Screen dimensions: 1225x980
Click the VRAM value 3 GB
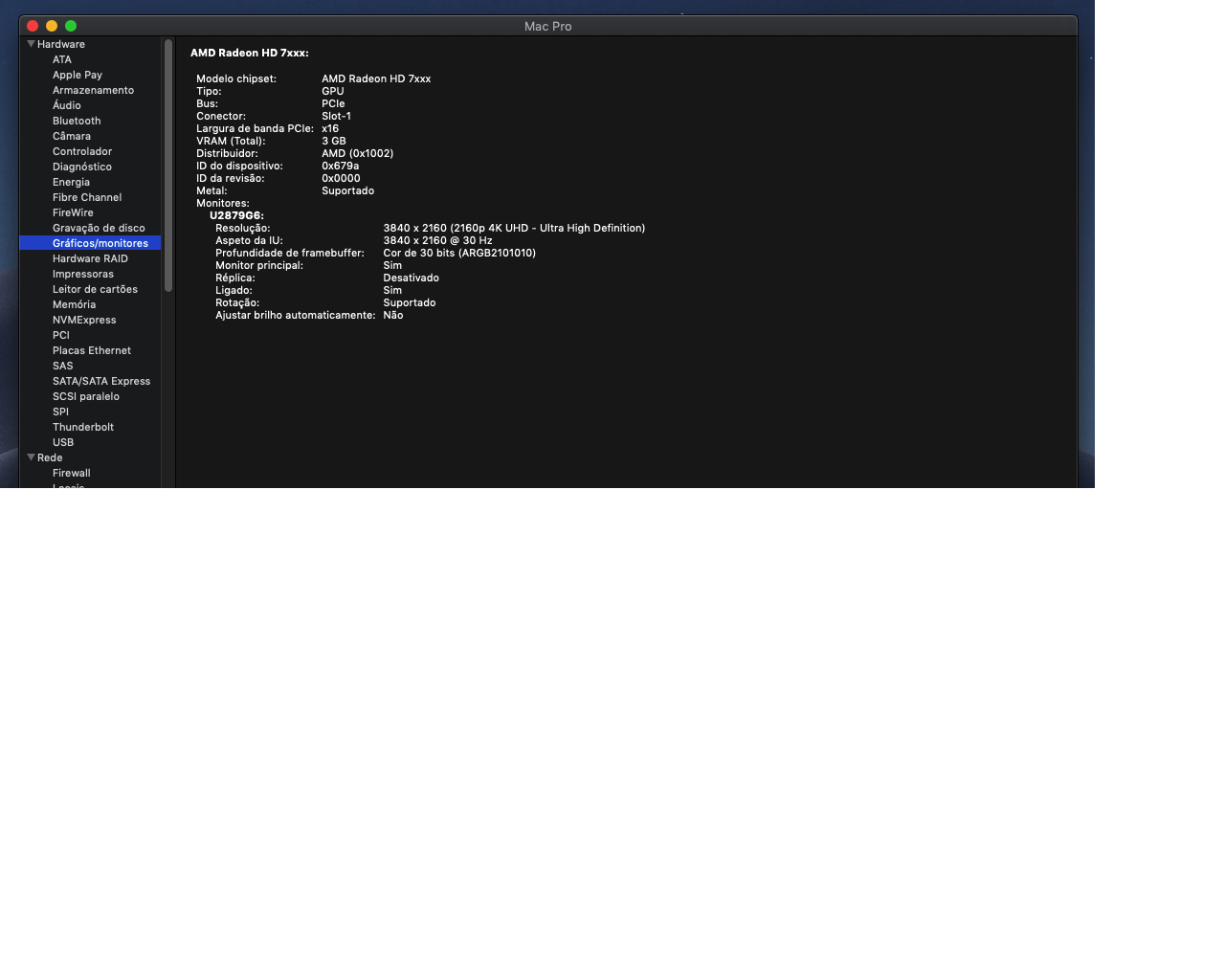point(334,141)
